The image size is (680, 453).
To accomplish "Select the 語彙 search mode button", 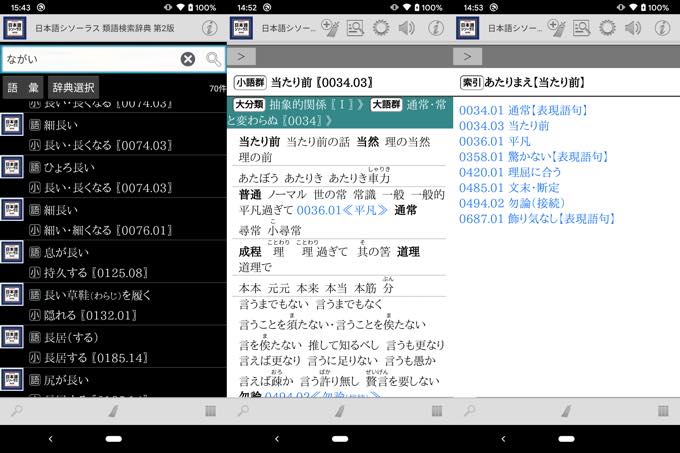I will (23, 88).
